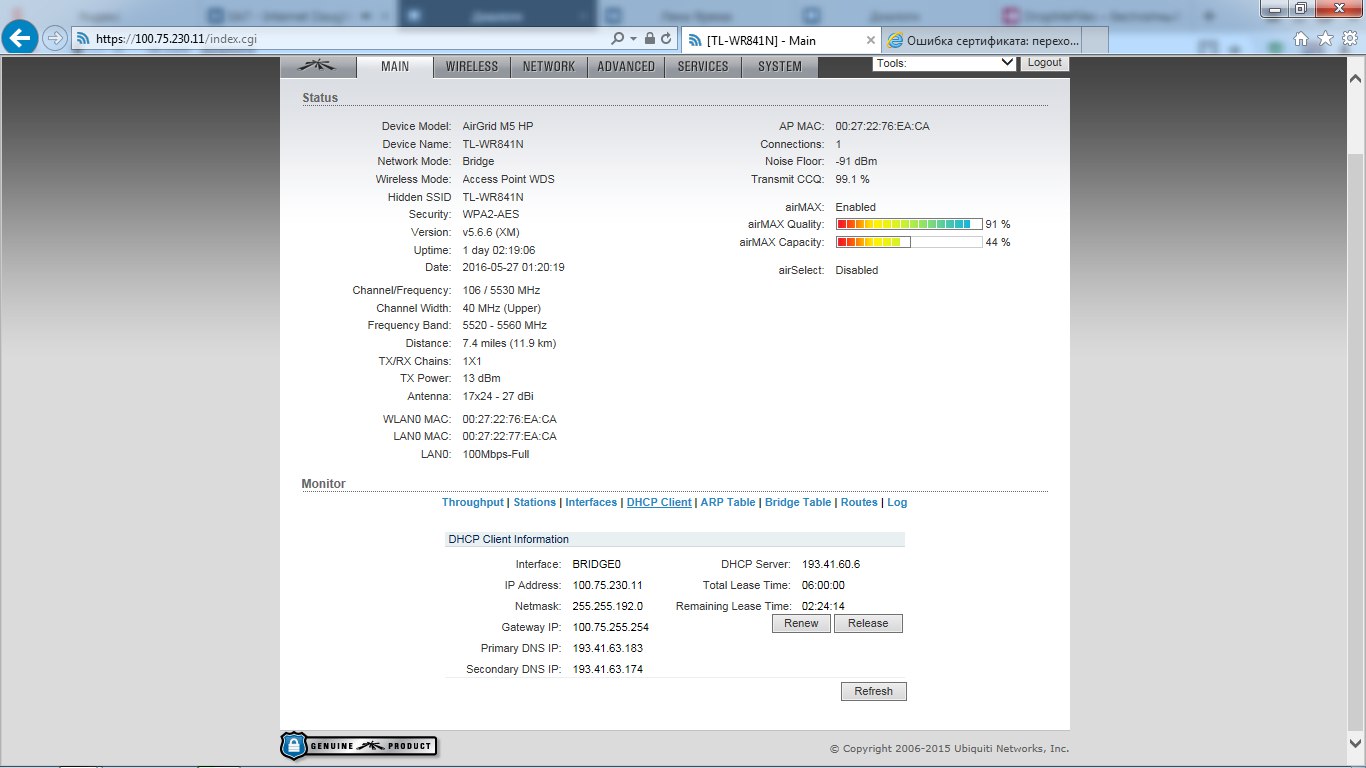1366x768 pixels.
Task: Open the WIRELESS tab
Action: pos(472,66)
